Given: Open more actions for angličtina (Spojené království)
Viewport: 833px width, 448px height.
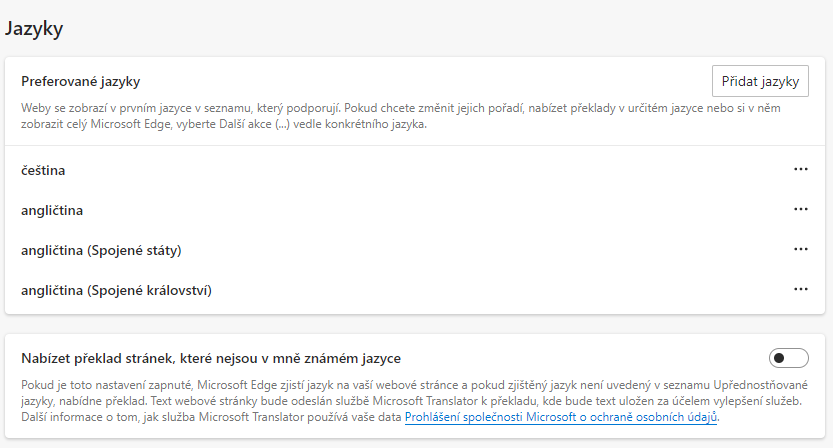Looking at the screenshot, I should [800, 289].
